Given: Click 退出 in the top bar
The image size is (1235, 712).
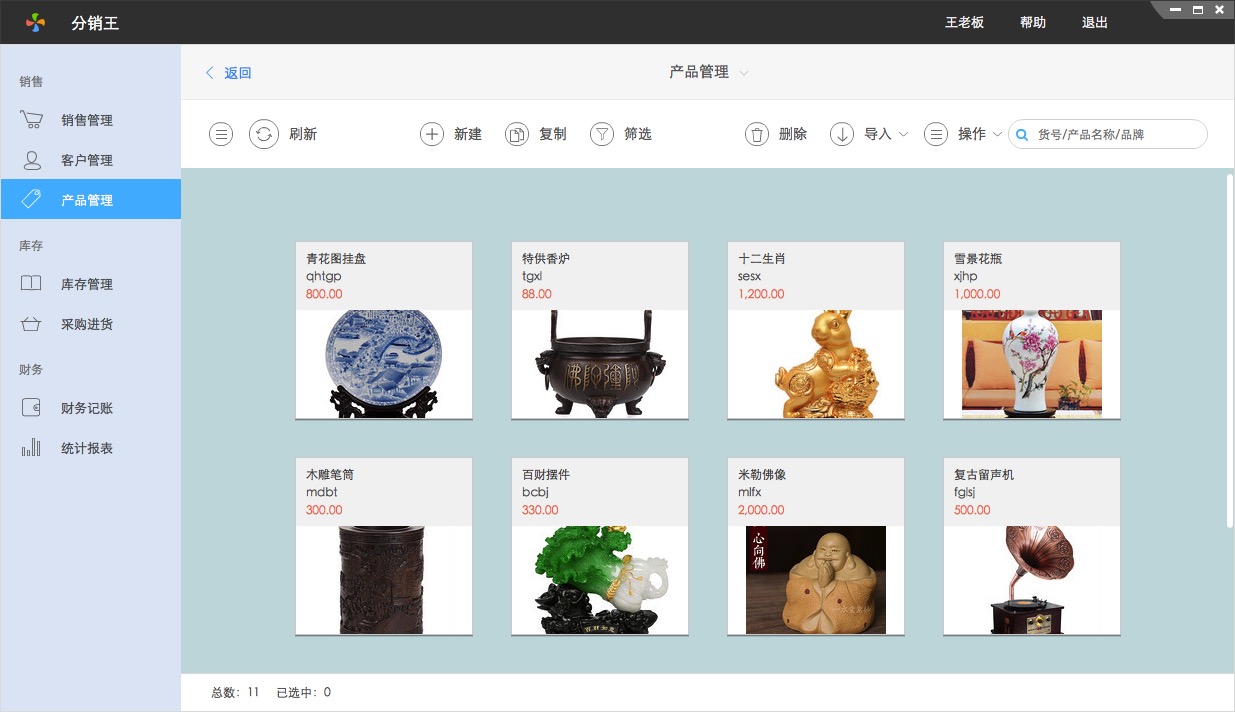Looking at the screenshot, I should pos(1094,22).
